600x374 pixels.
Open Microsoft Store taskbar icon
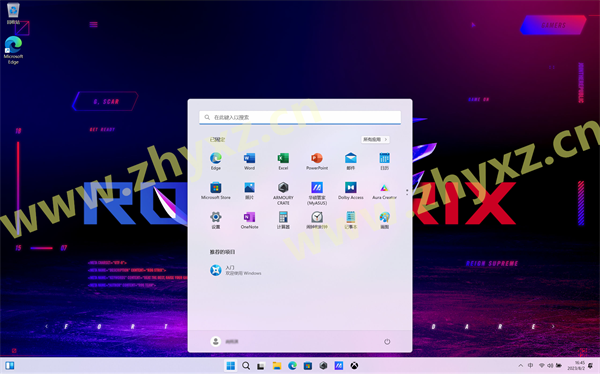[x=308, y=366]
